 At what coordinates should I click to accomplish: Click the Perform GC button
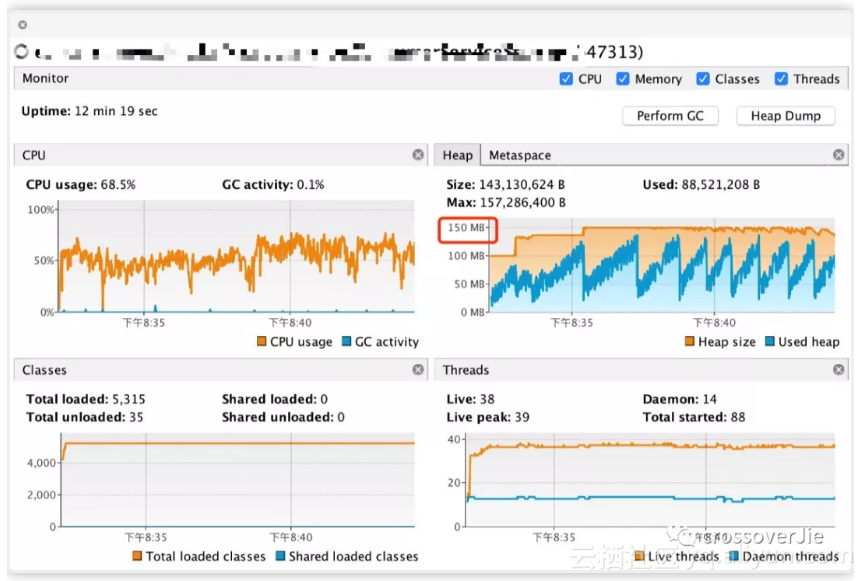[670, 116]
